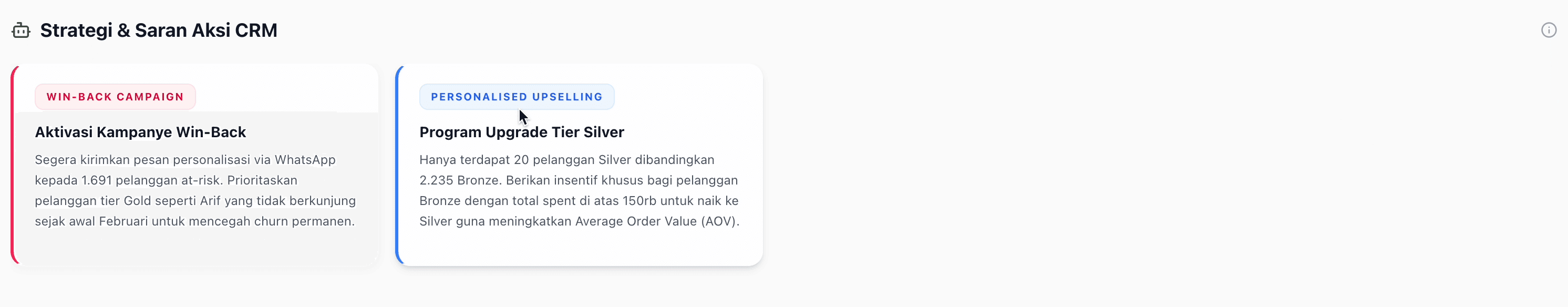Open the "Program Upgrade Tier Silver" title

(x=522, y=132)
